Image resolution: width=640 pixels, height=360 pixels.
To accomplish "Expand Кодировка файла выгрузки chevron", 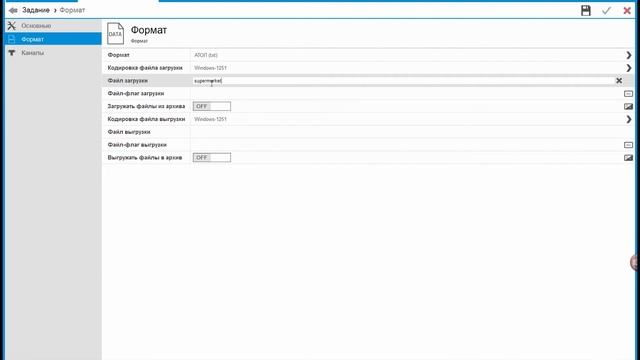I will pyautogui.click(x=629, y=119).
